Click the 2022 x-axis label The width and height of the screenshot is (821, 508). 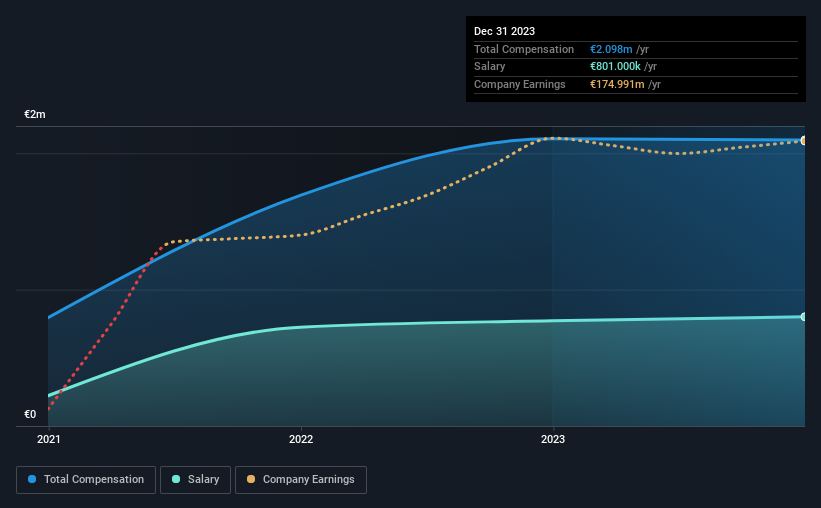pos(301,439)
